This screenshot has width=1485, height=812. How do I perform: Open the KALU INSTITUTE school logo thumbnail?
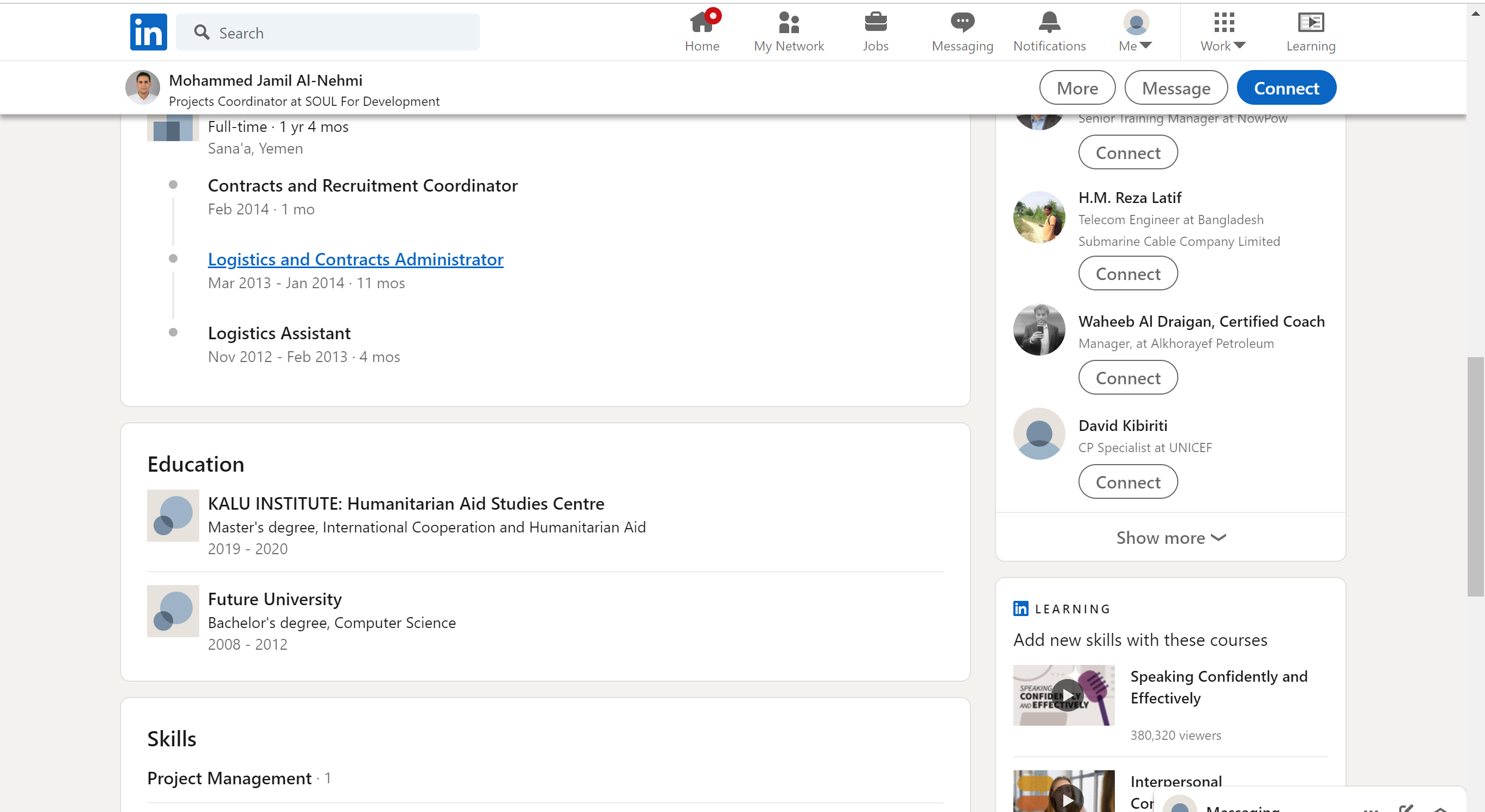click(x=173, y=515)
